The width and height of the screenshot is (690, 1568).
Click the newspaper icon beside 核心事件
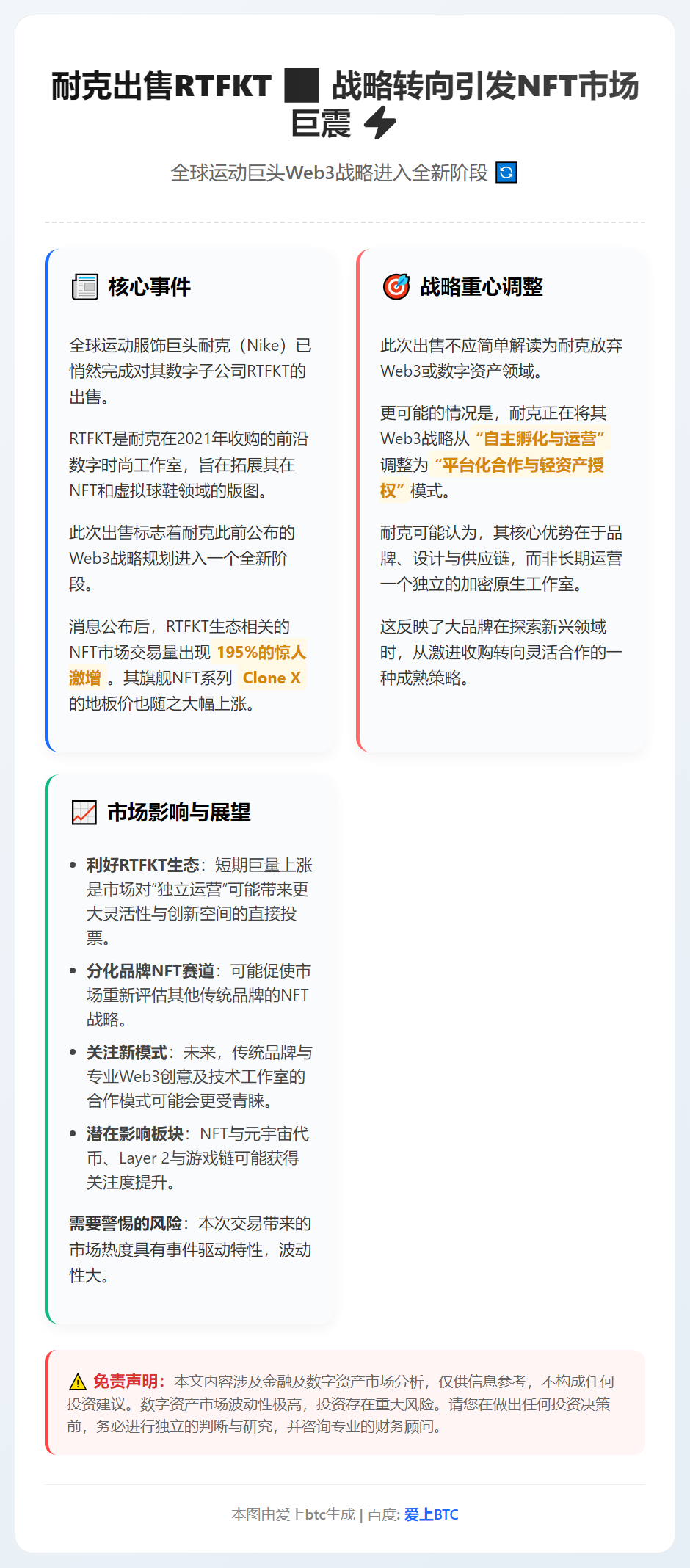pyautogui.click(x=85, y=286)
